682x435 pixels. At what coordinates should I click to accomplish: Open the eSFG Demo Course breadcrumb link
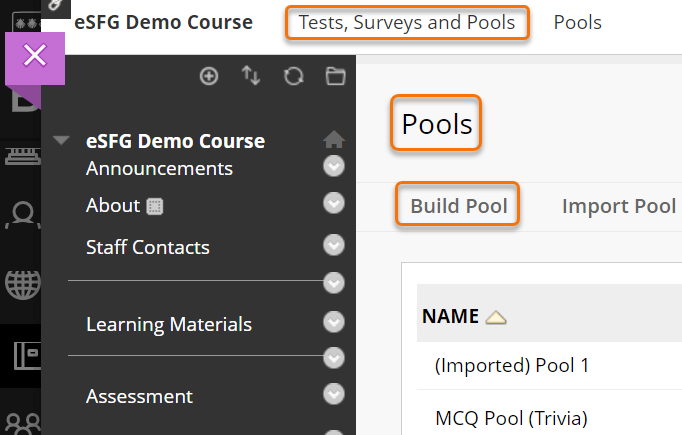point(163,22)
